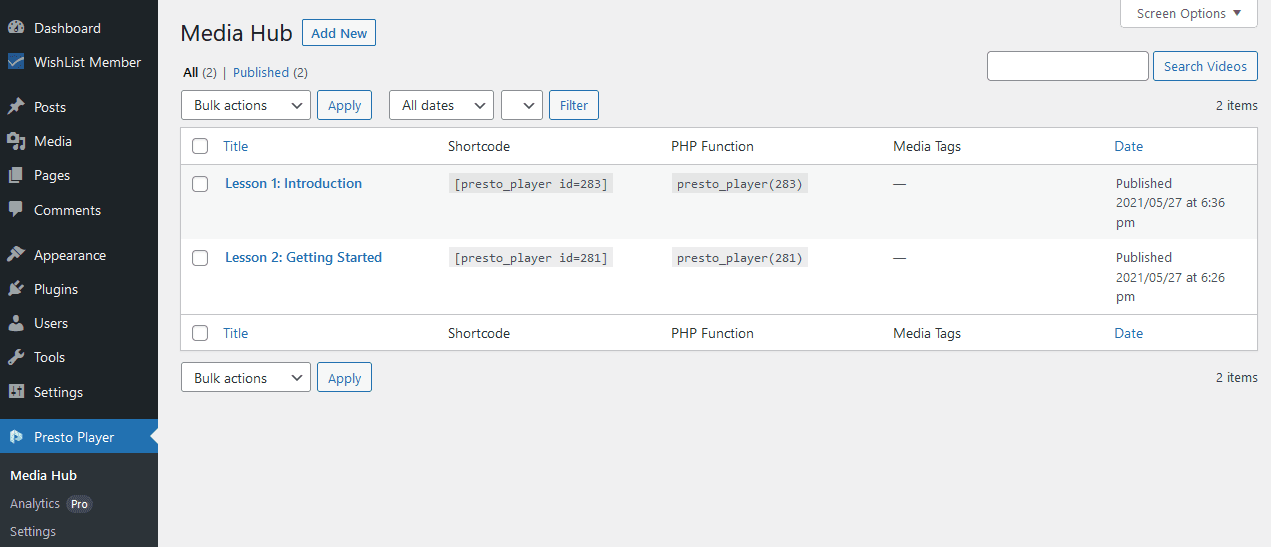The image size is (1271, 547).
Task: Open Analytics Pro submenu item
Action: (x=50, y=504)
